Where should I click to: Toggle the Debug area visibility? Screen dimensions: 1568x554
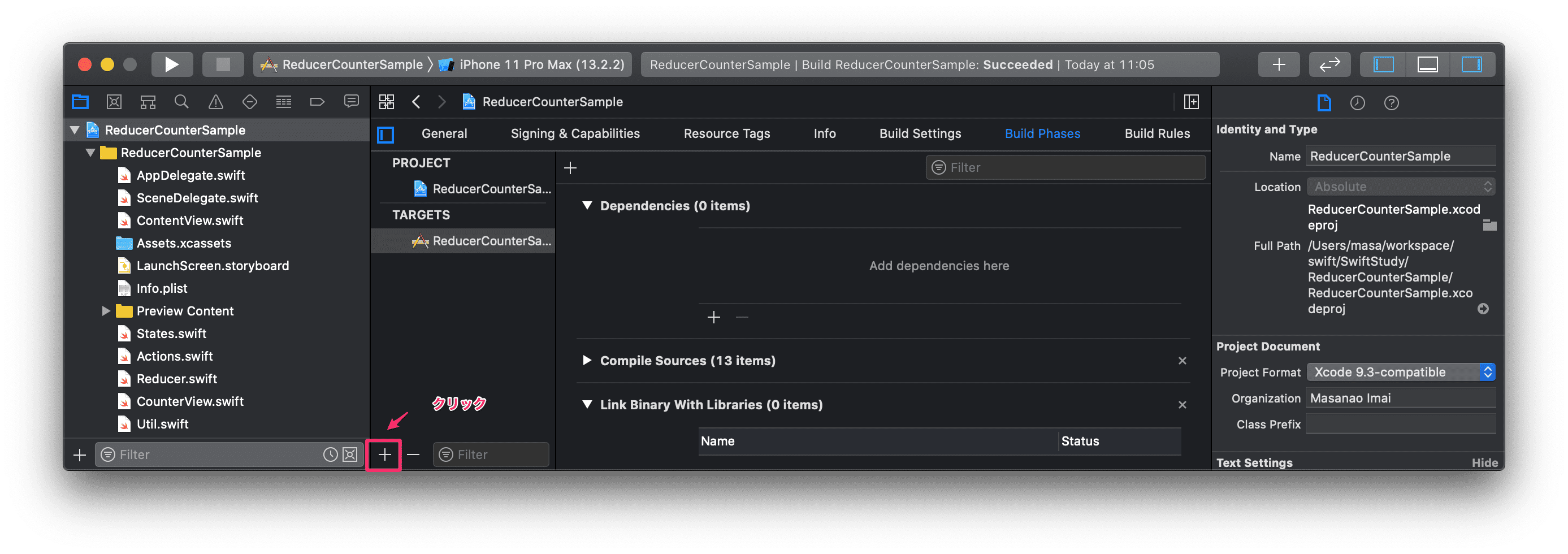coord(1427,64)
